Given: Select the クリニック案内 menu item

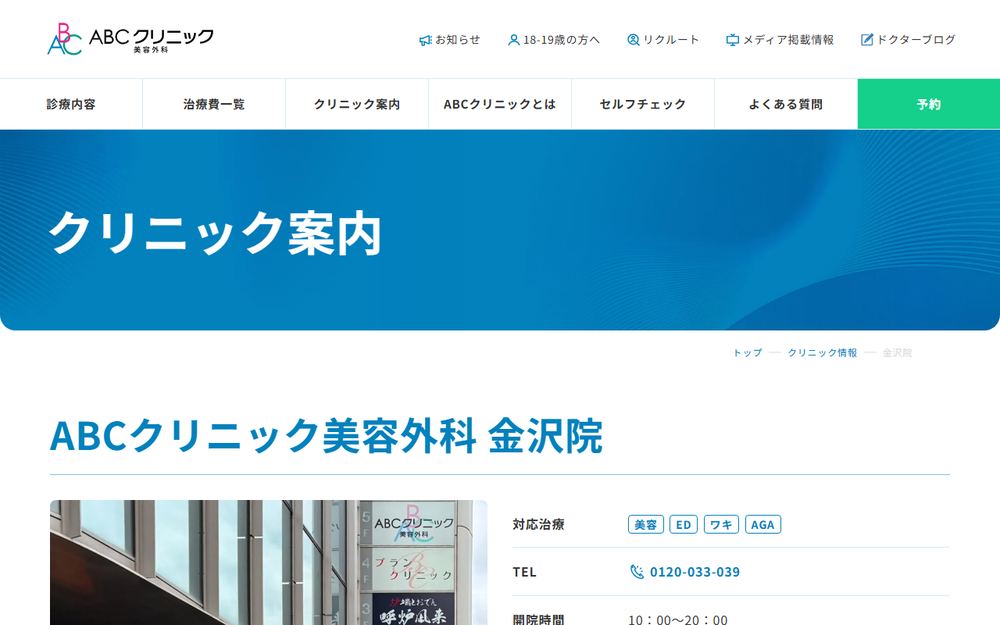Looking at the screenshot, I should tap(357, 104).
